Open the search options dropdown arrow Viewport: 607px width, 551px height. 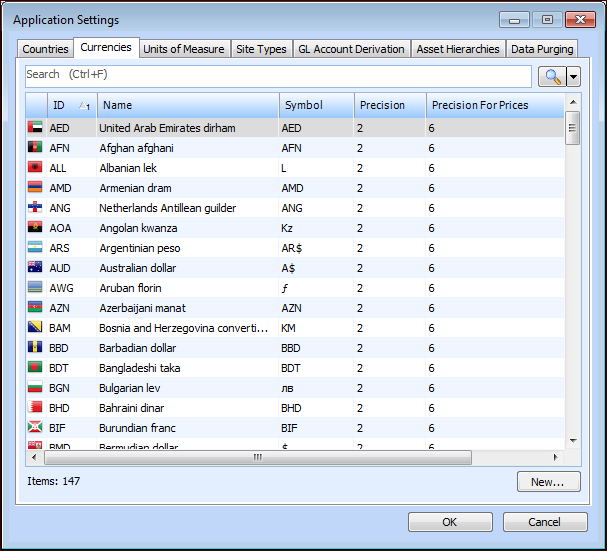[x=573, y=76]
